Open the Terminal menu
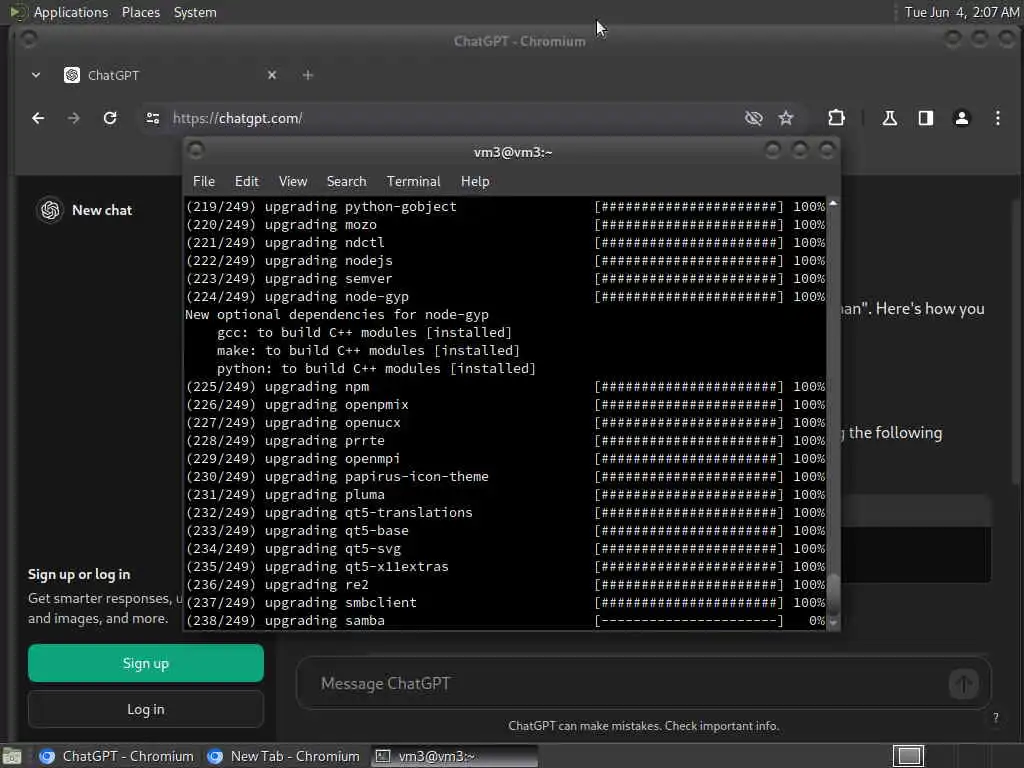 [413, 182]
